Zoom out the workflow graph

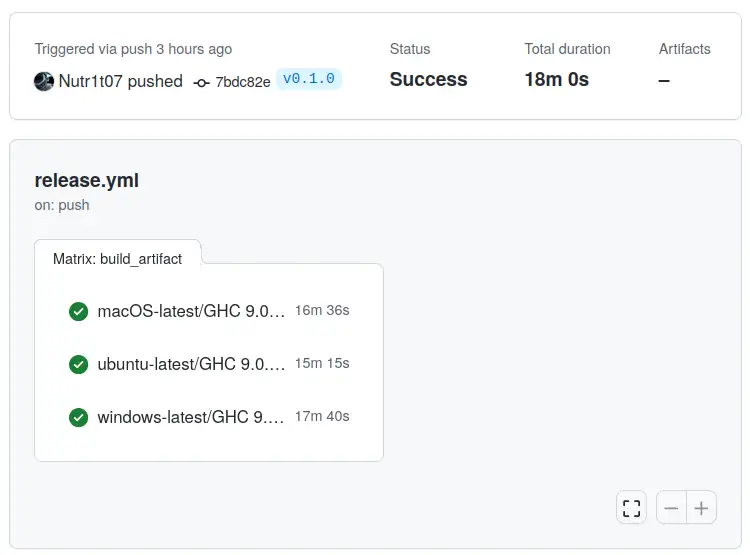[x=671, y=508]
